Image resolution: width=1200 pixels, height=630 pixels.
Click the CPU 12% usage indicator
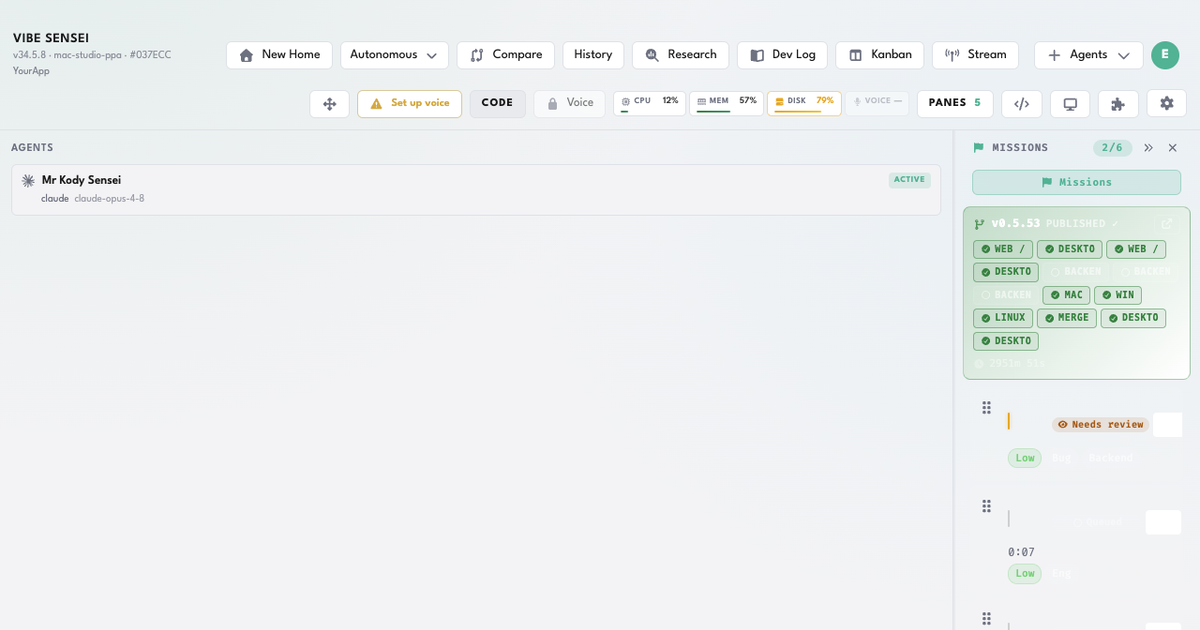coord(649,103)
